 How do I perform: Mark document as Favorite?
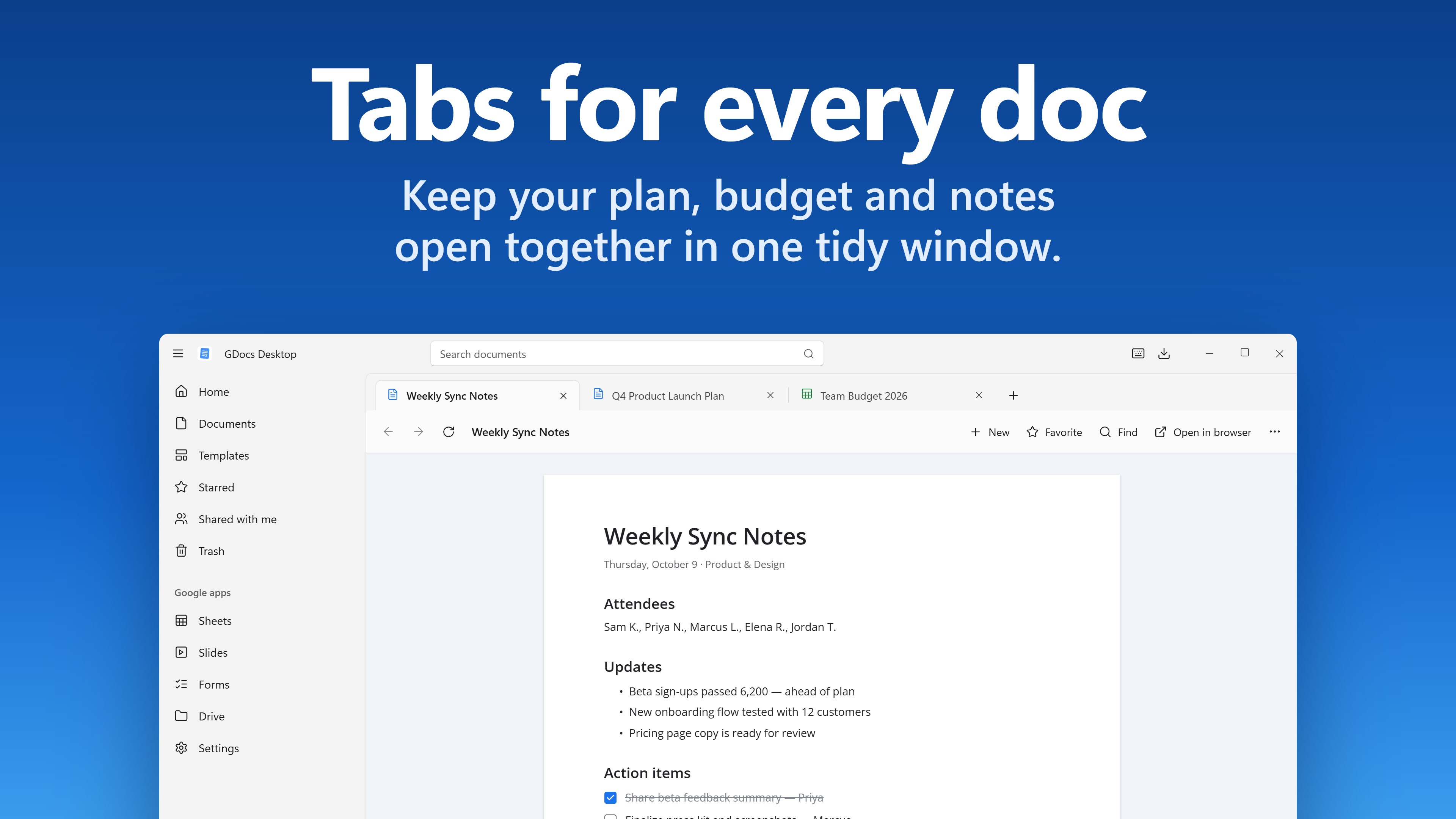(x=1054, y=432)
